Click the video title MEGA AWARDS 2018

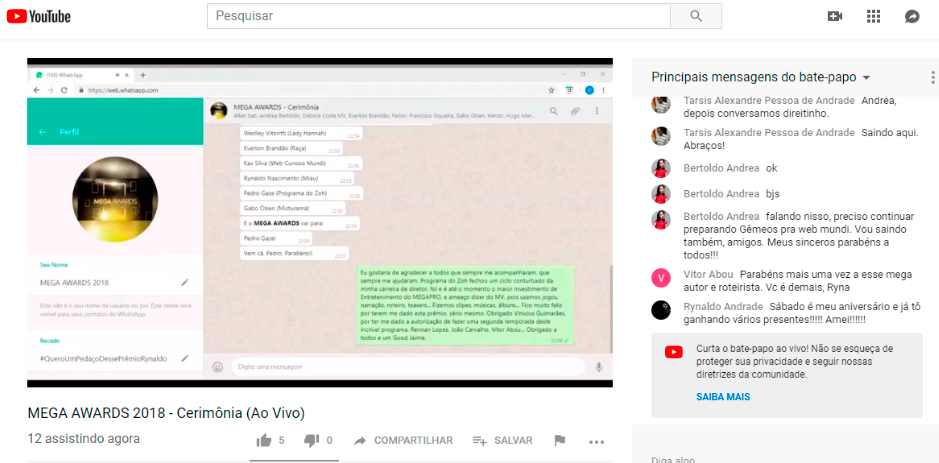pyautogui.click(x=166, y=413)
